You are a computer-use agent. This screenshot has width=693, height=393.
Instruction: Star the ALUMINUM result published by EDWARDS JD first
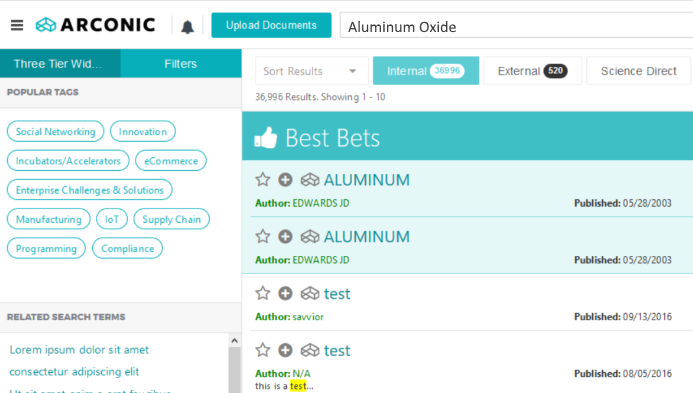coord(263,179)
